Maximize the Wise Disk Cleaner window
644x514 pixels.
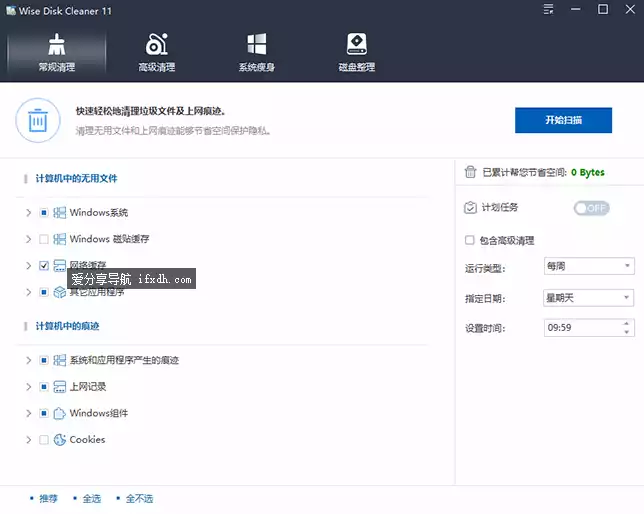tap(603, 9)
